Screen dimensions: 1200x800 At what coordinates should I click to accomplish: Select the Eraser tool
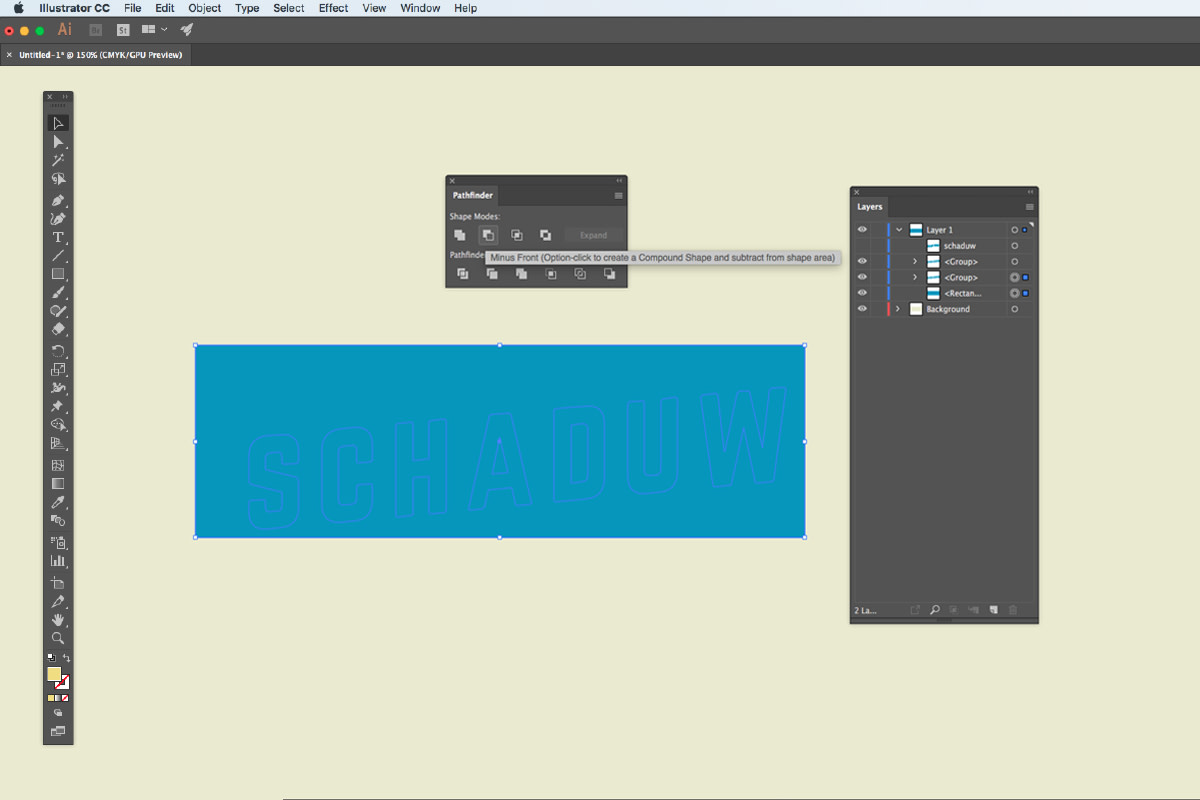tap(58, 329)
